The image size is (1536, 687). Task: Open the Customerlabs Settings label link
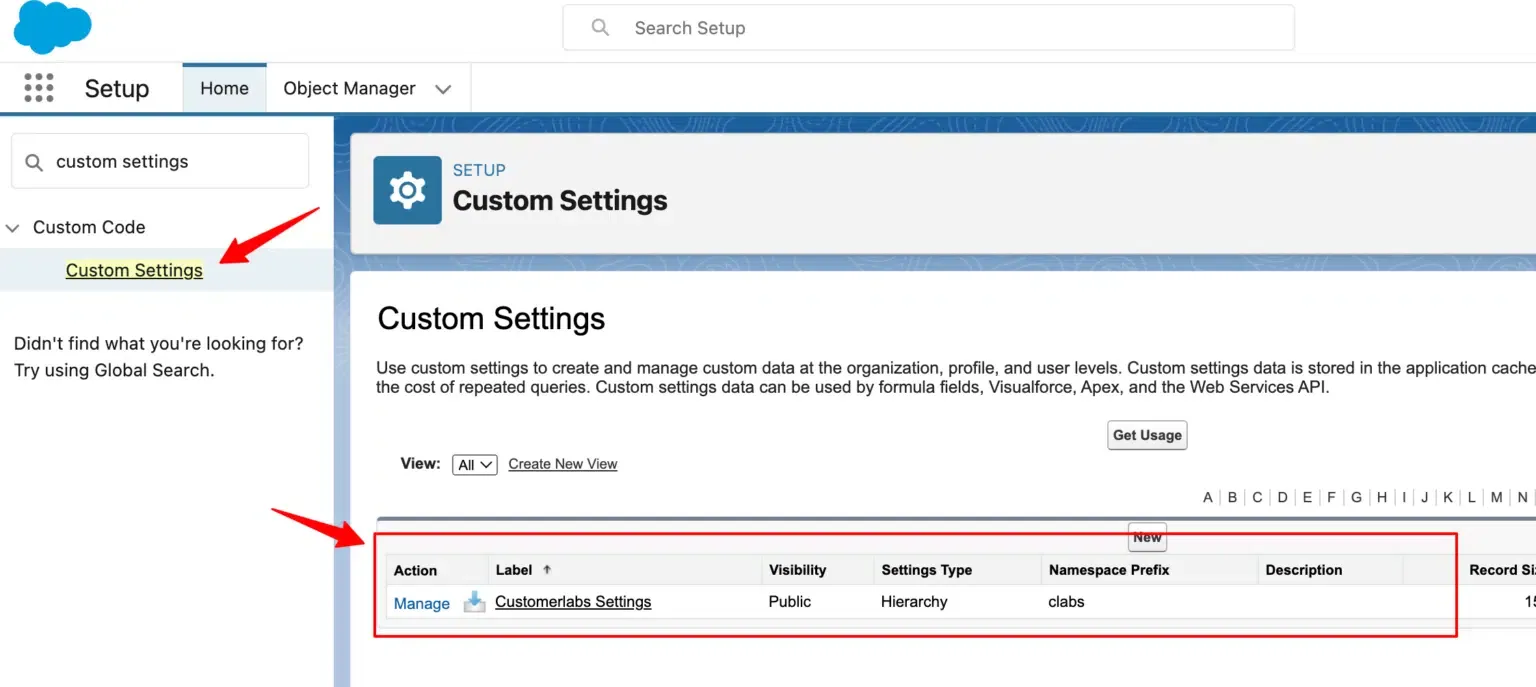tap(573, 602)
